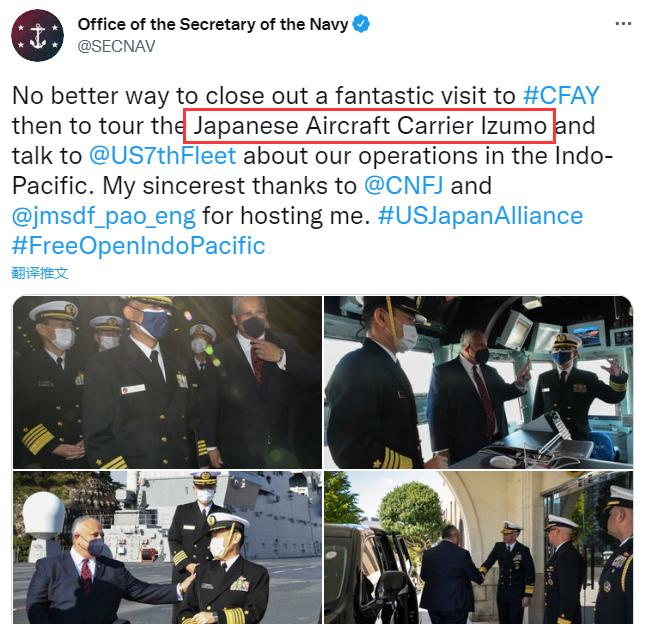Click the black van in bottom-right photo
Viewport: 647px width, 624px height.
coord(368,574)
